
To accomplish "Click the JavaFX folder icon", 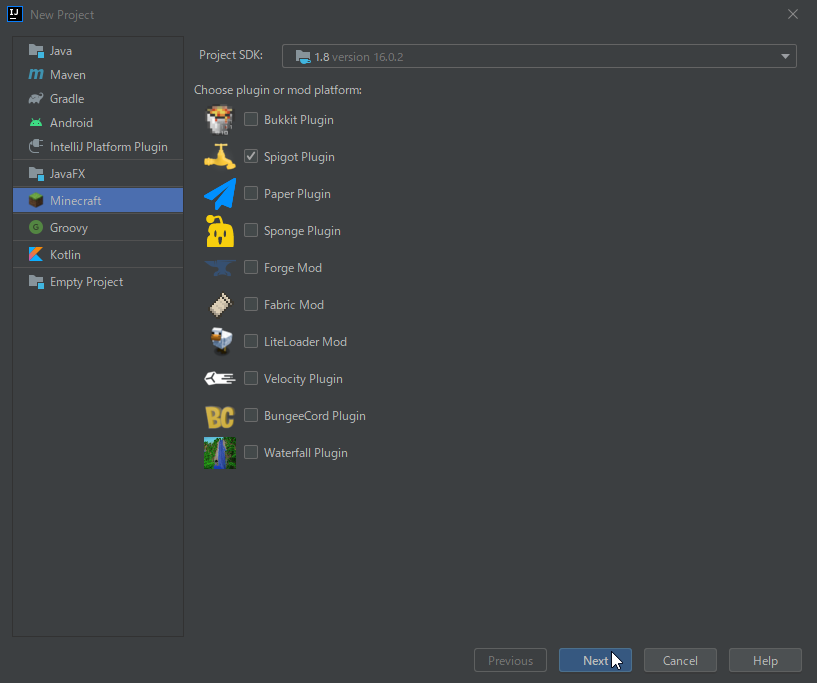I will click(x=36, y=173).
